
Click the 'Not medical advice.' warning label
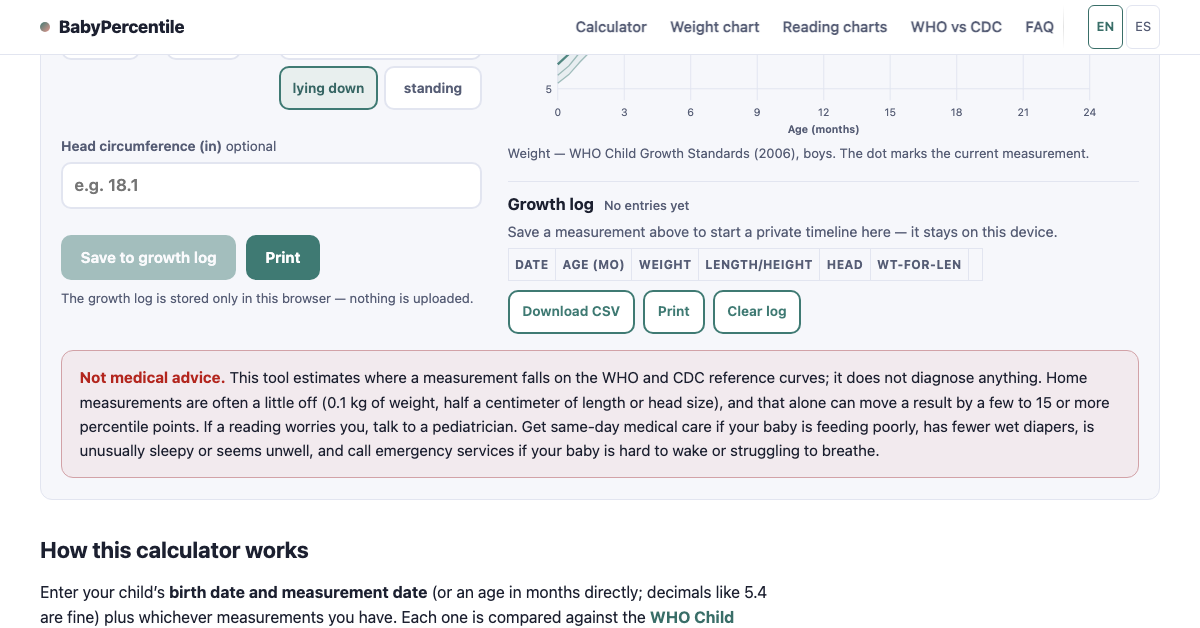pos(152,378)
